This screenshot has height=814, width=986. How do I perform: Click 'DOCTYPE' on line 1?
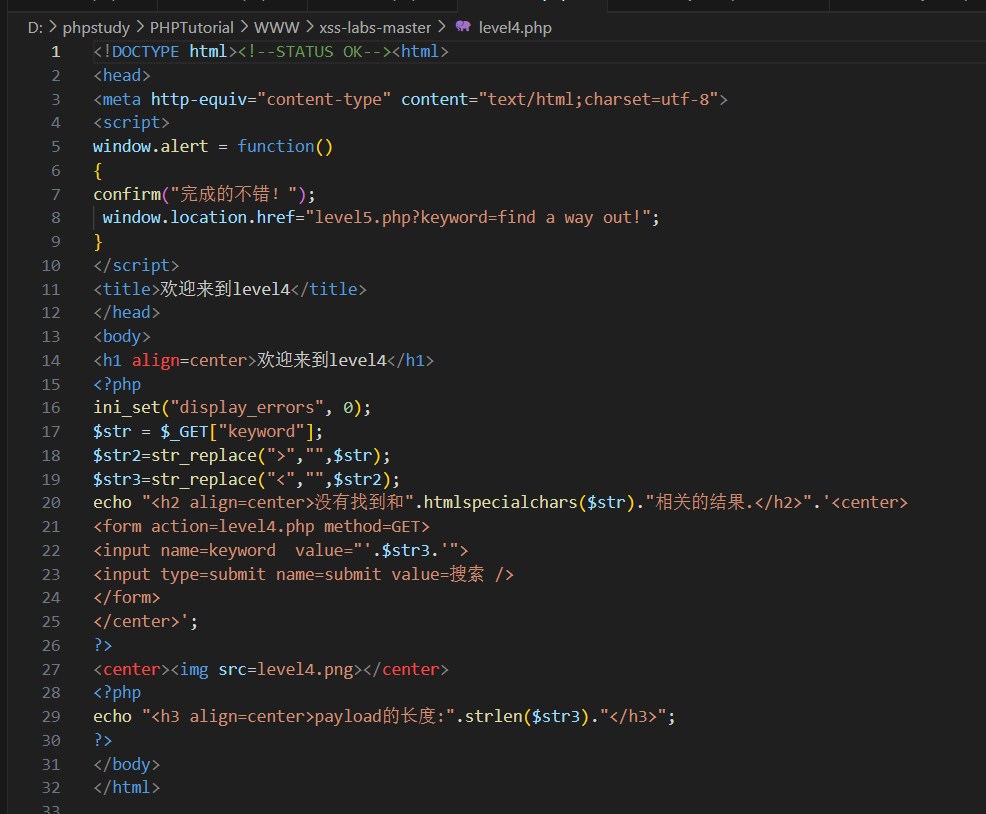click(x=146, y=52)
